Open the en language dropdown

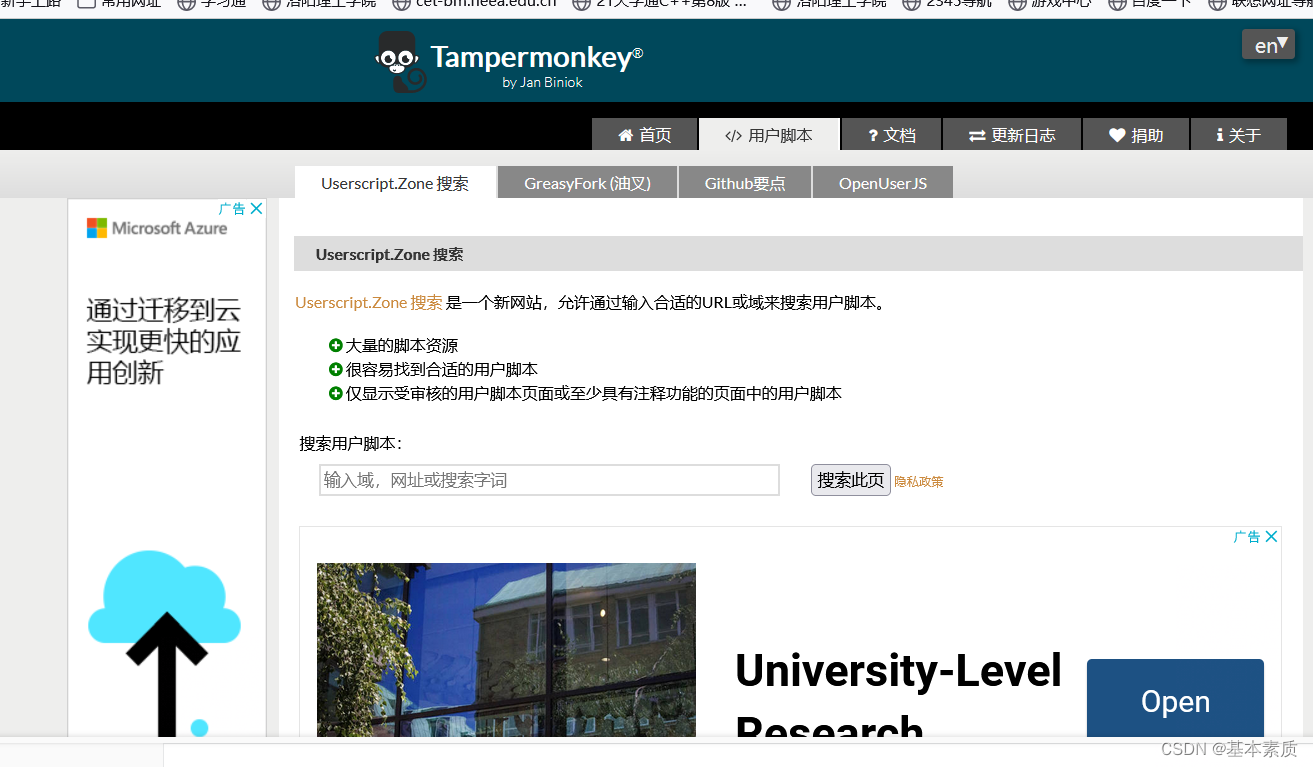click(x=1268, y=45)
